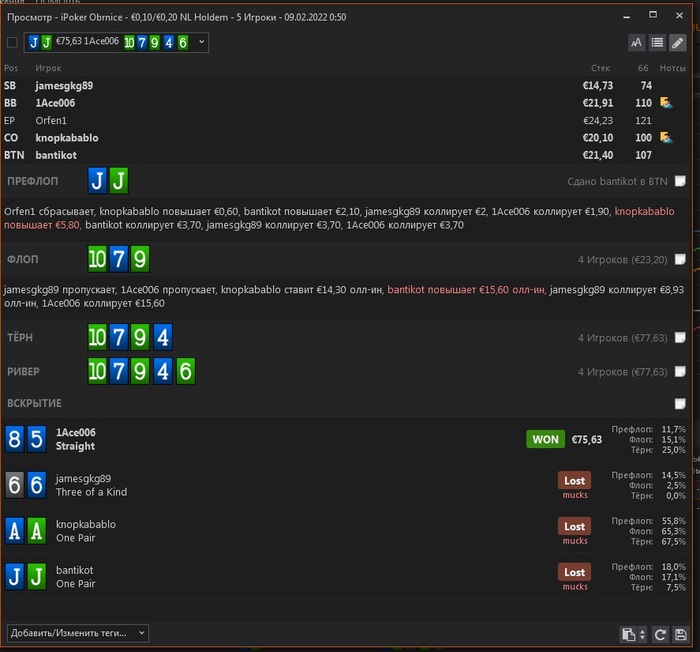
Task: Click the 'mucks' text under jamesgkg89's Lost badge
Action: pyautogui.click(x=575, y=495)
